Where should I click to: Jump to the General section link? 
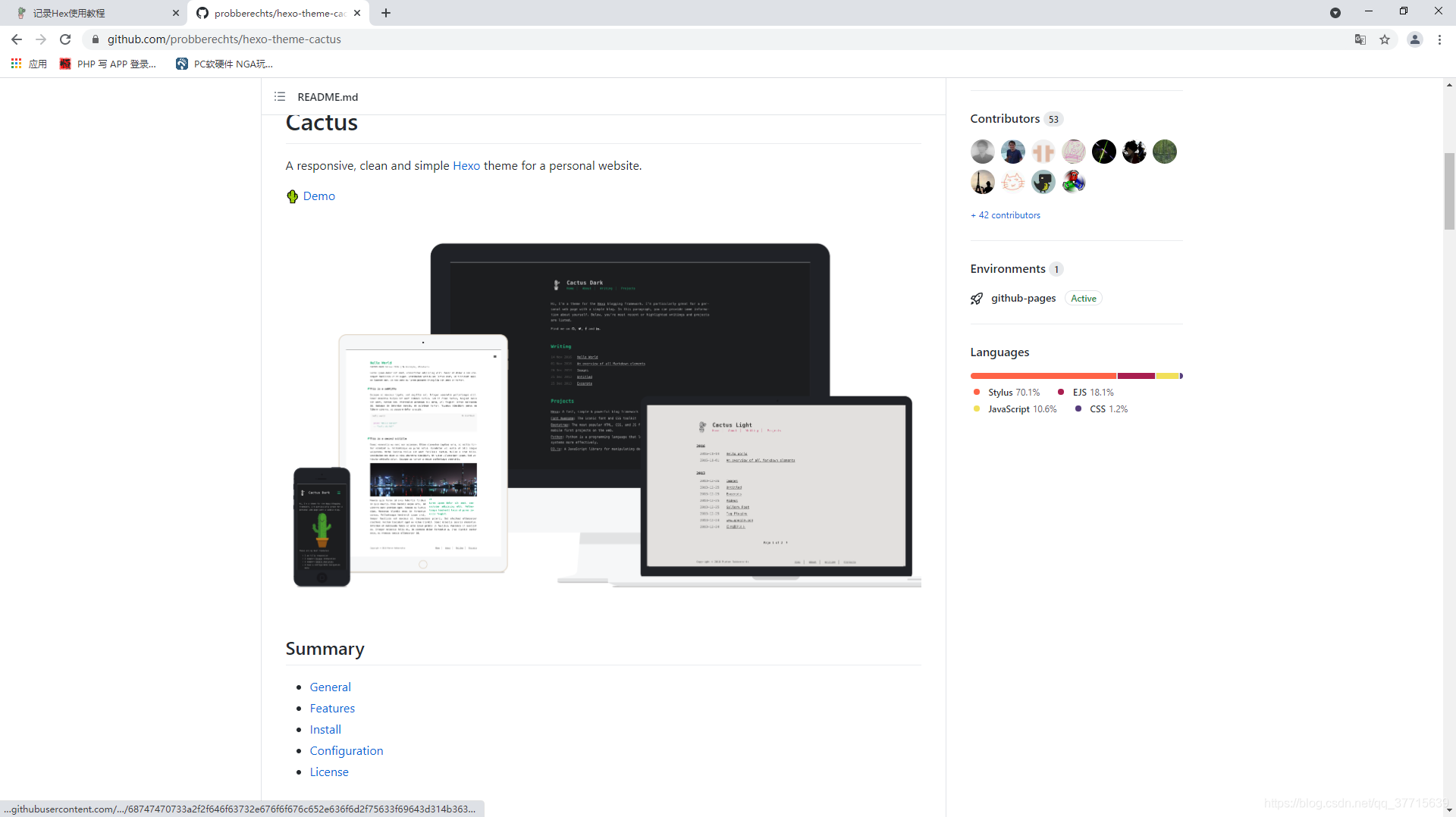331,687
